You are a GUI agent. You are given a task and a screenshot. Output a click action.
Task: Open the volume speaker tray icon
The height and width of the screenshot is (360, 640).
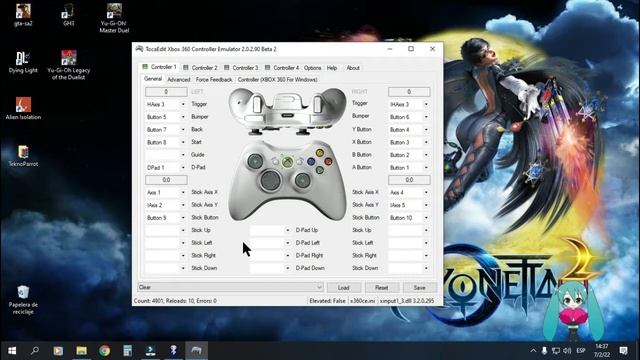coord(567,351)
